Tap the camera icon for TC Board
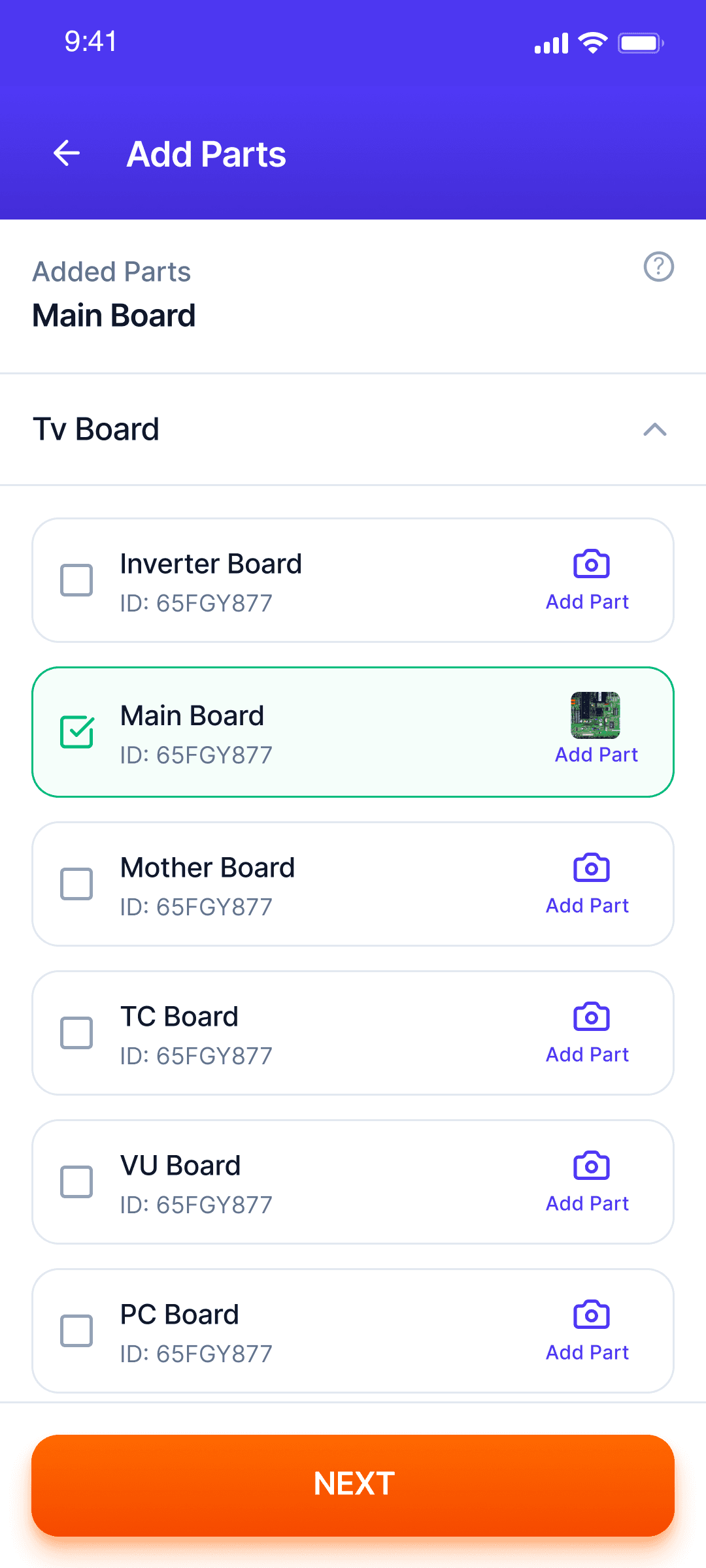 click(x=592, y=1017)
